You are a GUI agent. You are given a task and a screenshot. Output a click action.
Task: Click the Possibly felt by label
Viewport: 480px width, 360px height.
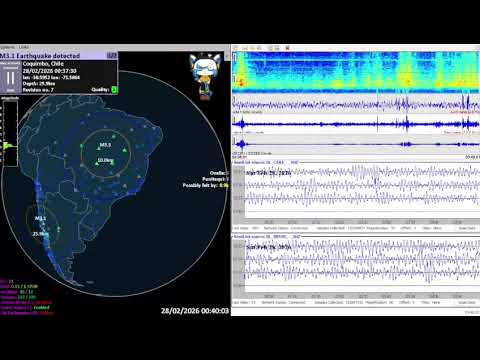coord(200,185)
